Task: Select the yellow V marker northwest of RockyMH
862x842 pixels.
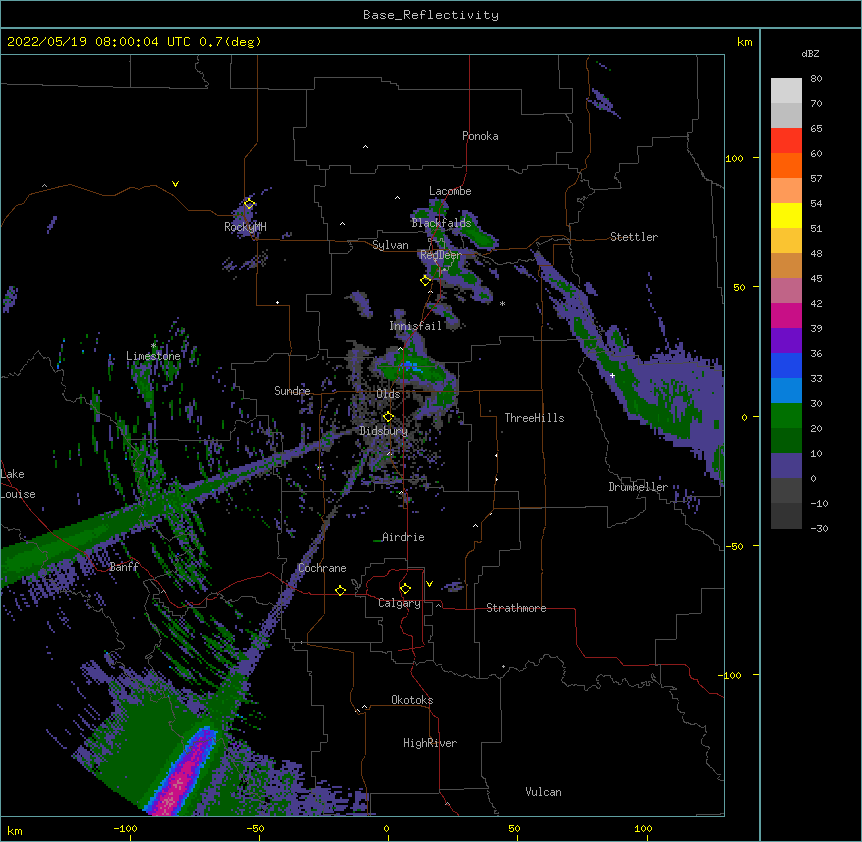Action: [x=175, y=184]
